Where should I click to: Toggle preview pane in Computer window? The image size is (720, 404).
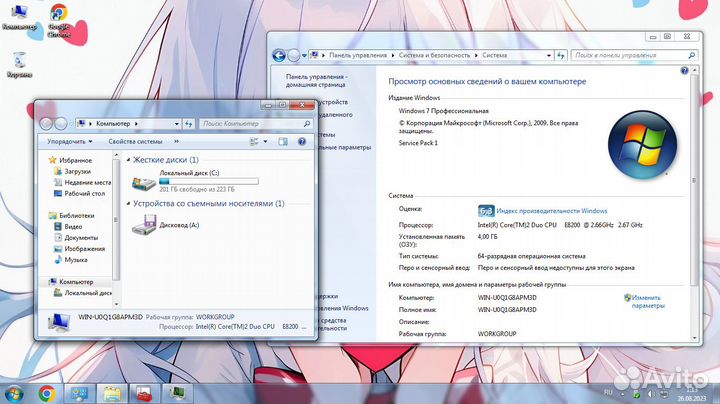pos(283,141)
